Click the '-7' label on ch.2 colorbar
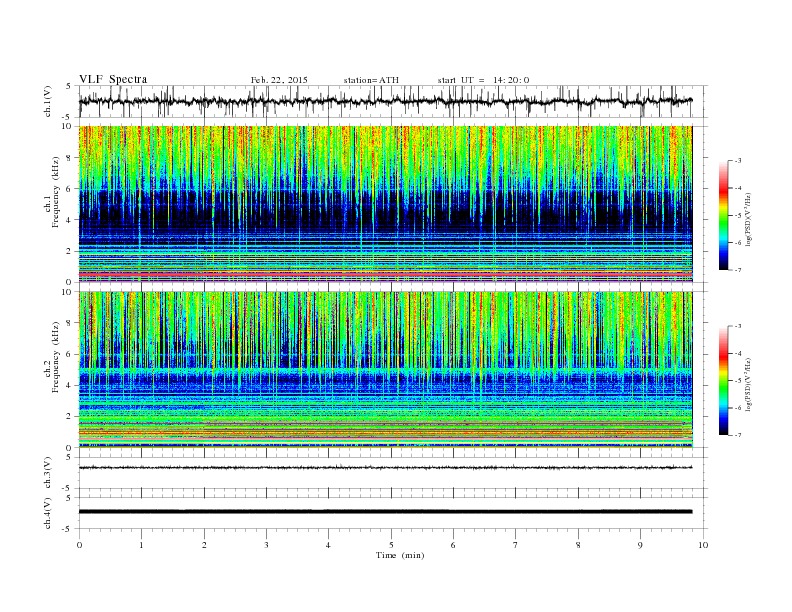This screenshot has height=612, width=792. click(x=737, y=435)
